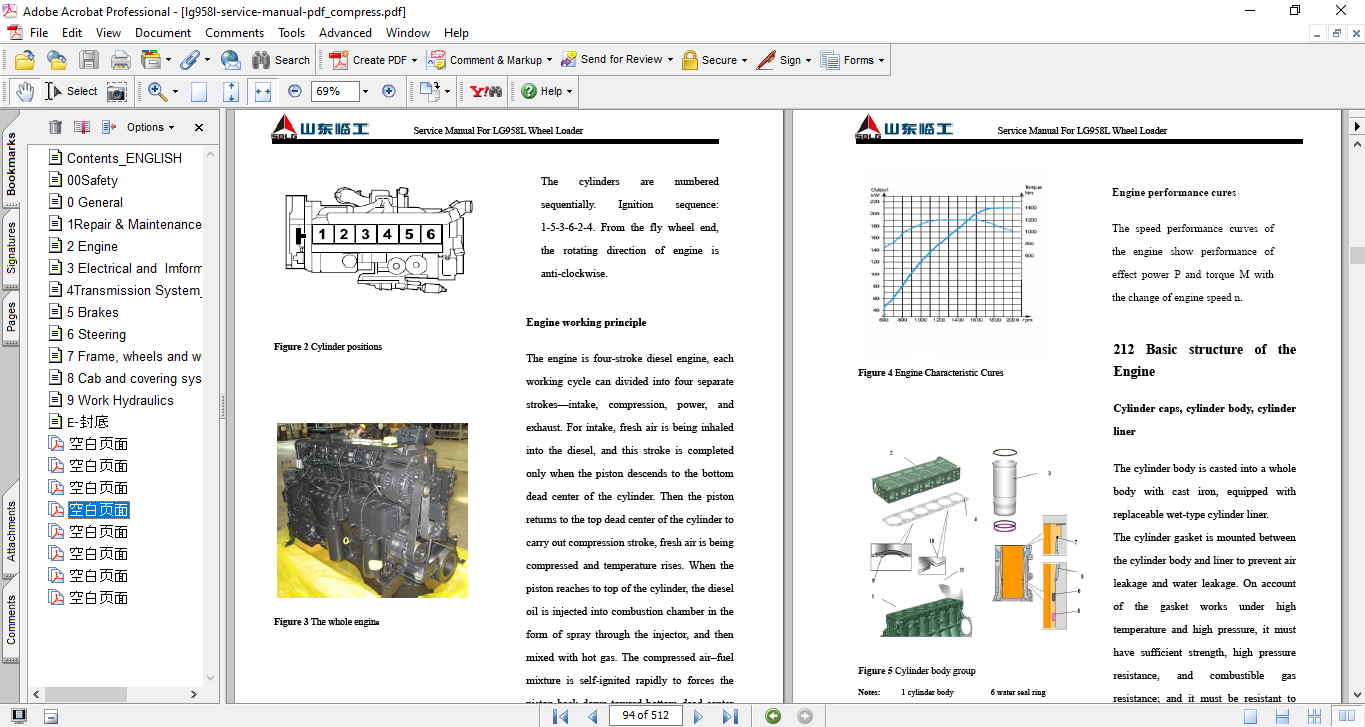Click the Save disk icon

point(89,60)
